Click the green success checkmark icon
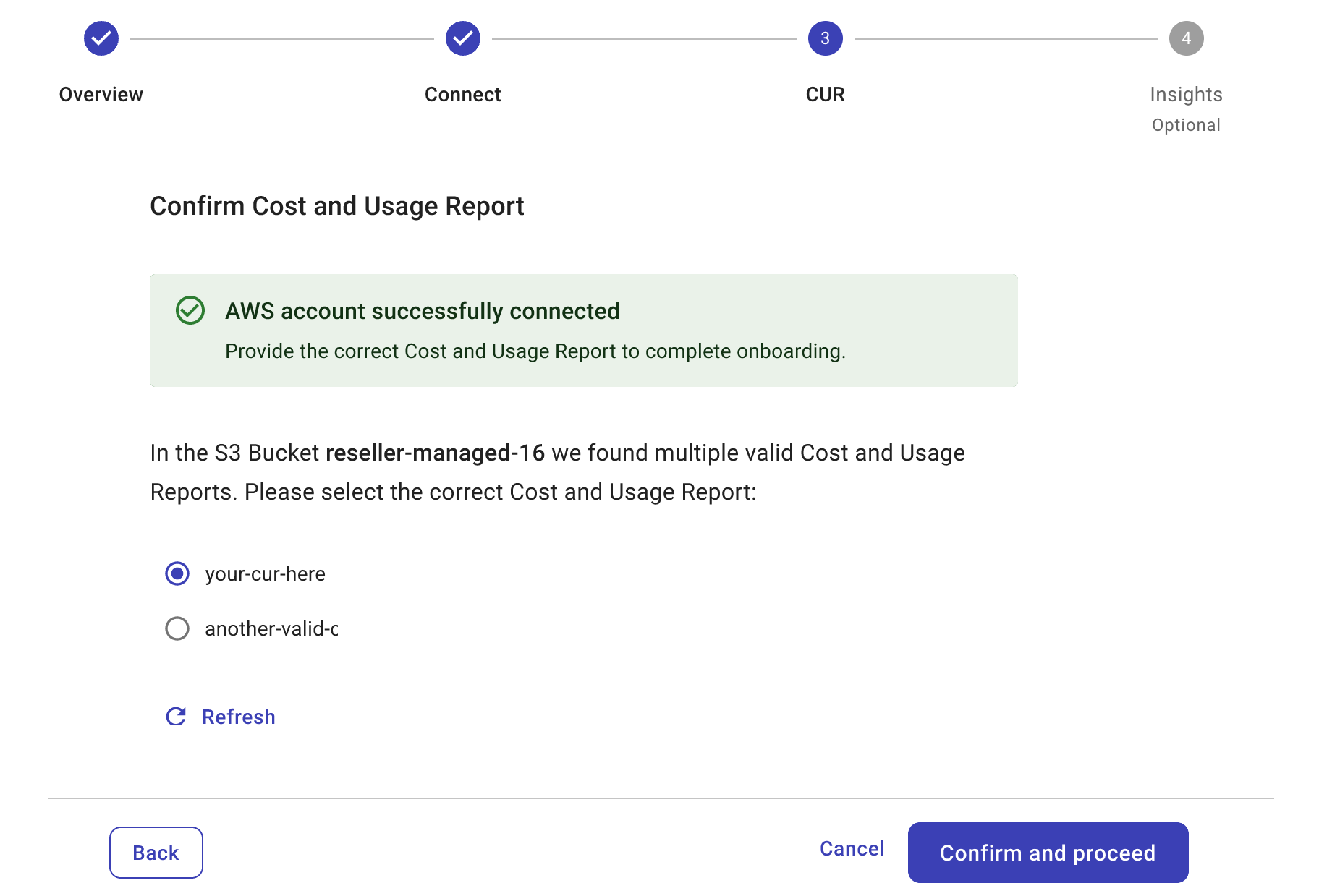The image size is (1340, 896). coord(190,310)
